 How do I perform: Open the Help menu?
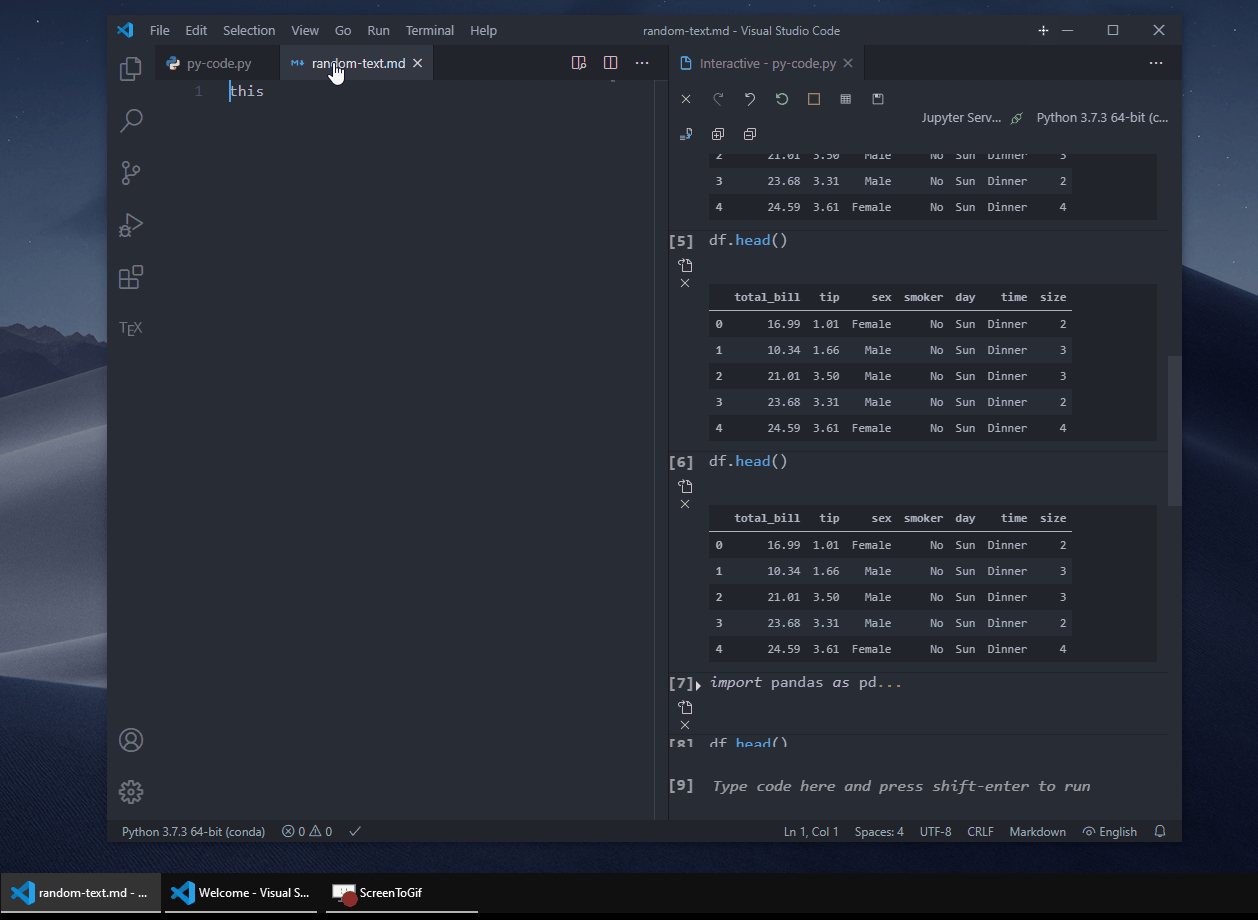coord(483,30)
